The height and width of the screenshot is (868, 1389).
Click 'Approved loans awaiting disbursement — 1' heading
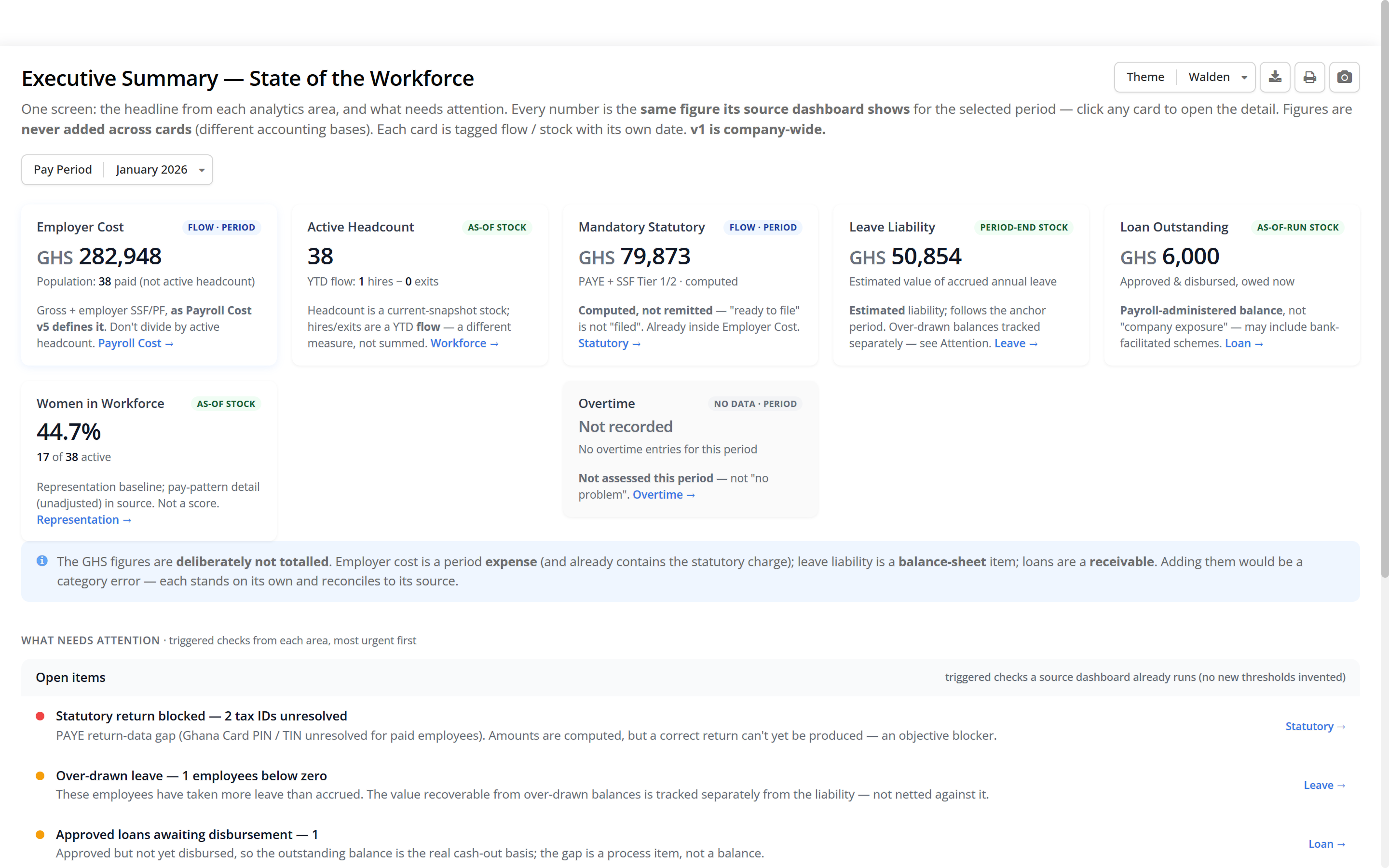(x=187, y=834)
